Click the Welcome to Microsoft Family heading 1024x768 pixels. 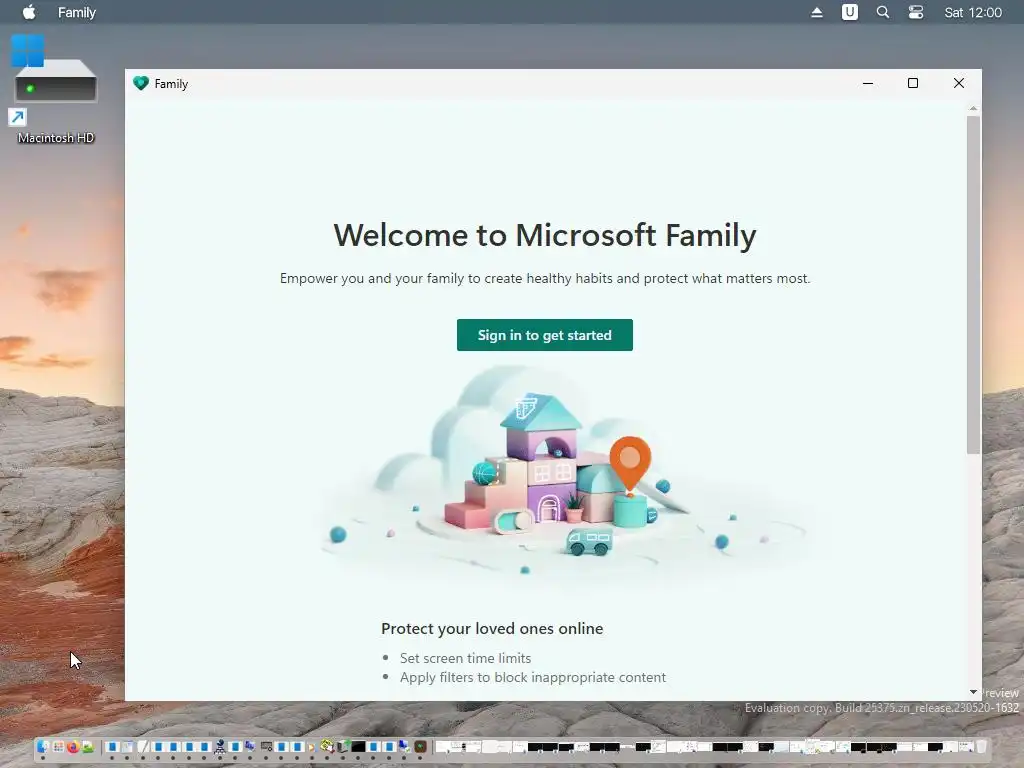545,235
